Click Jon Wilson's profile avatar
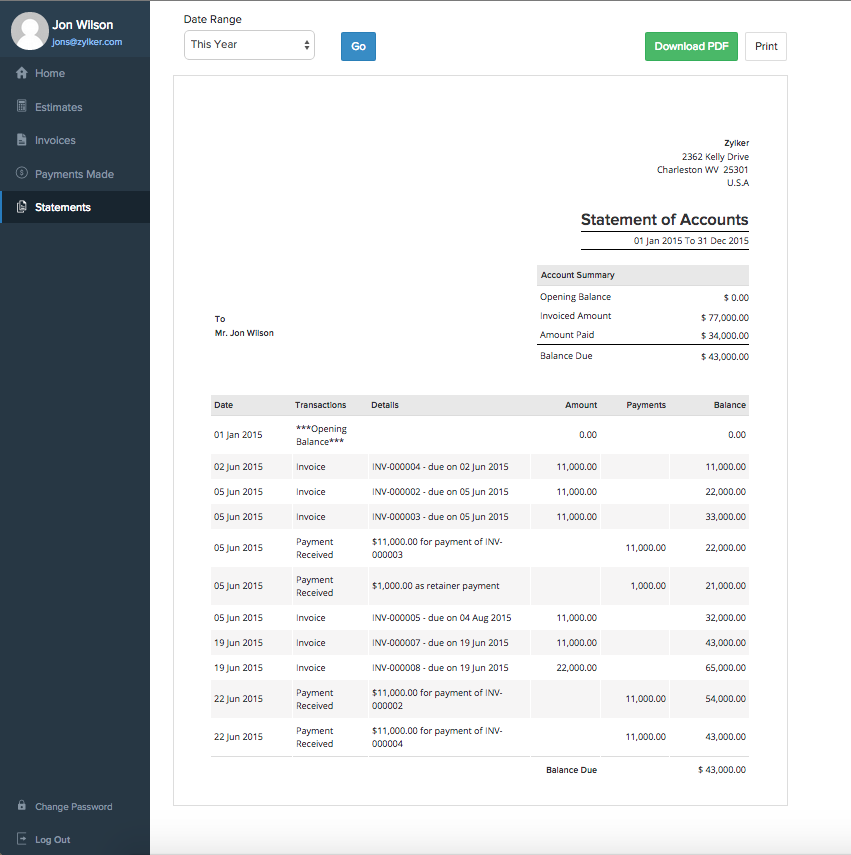Screen dimensions: 851x855 tap(29, 31)
